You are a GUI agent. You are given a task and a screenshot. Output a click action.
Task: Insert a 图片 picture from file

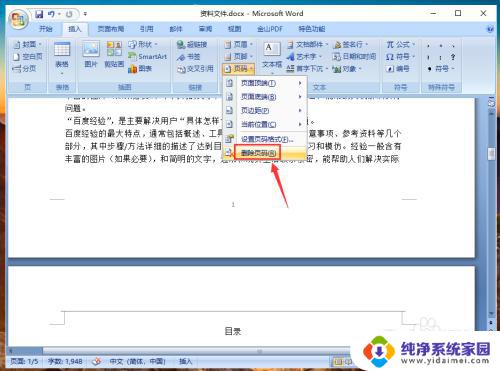91,54
